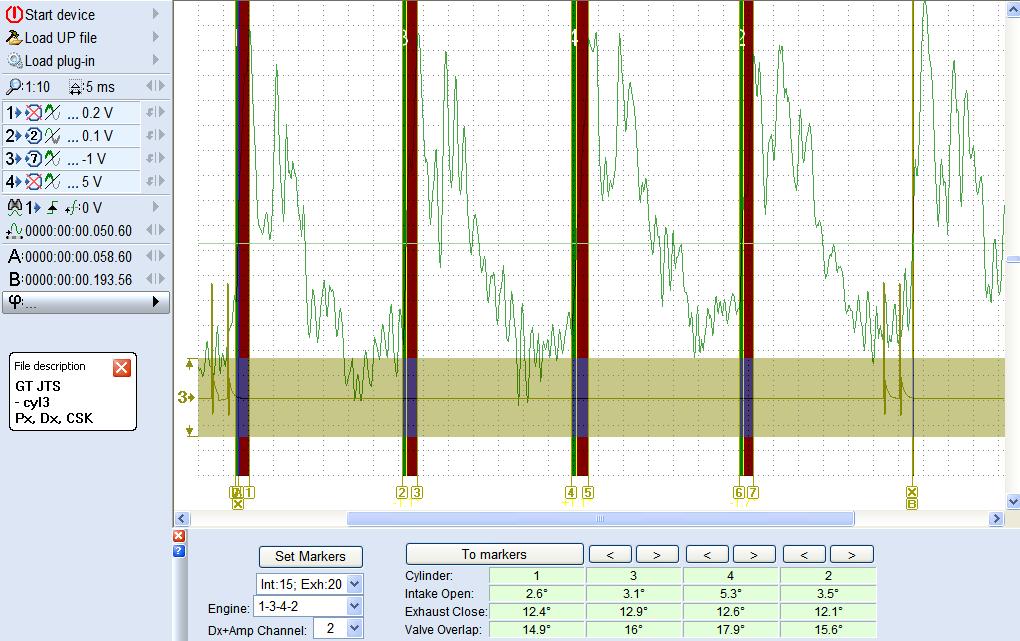Close the File description box
The image size is (1020, 641).
[122, 368]
